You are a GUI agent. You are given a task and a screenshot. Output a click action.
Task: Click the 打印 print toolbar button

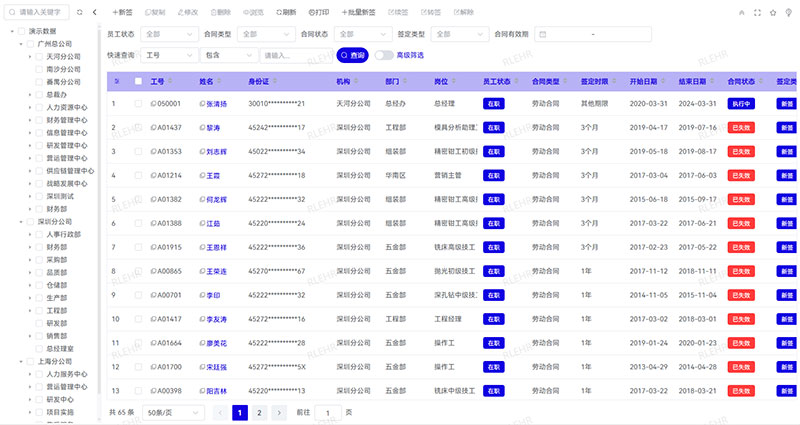(319, 12)
